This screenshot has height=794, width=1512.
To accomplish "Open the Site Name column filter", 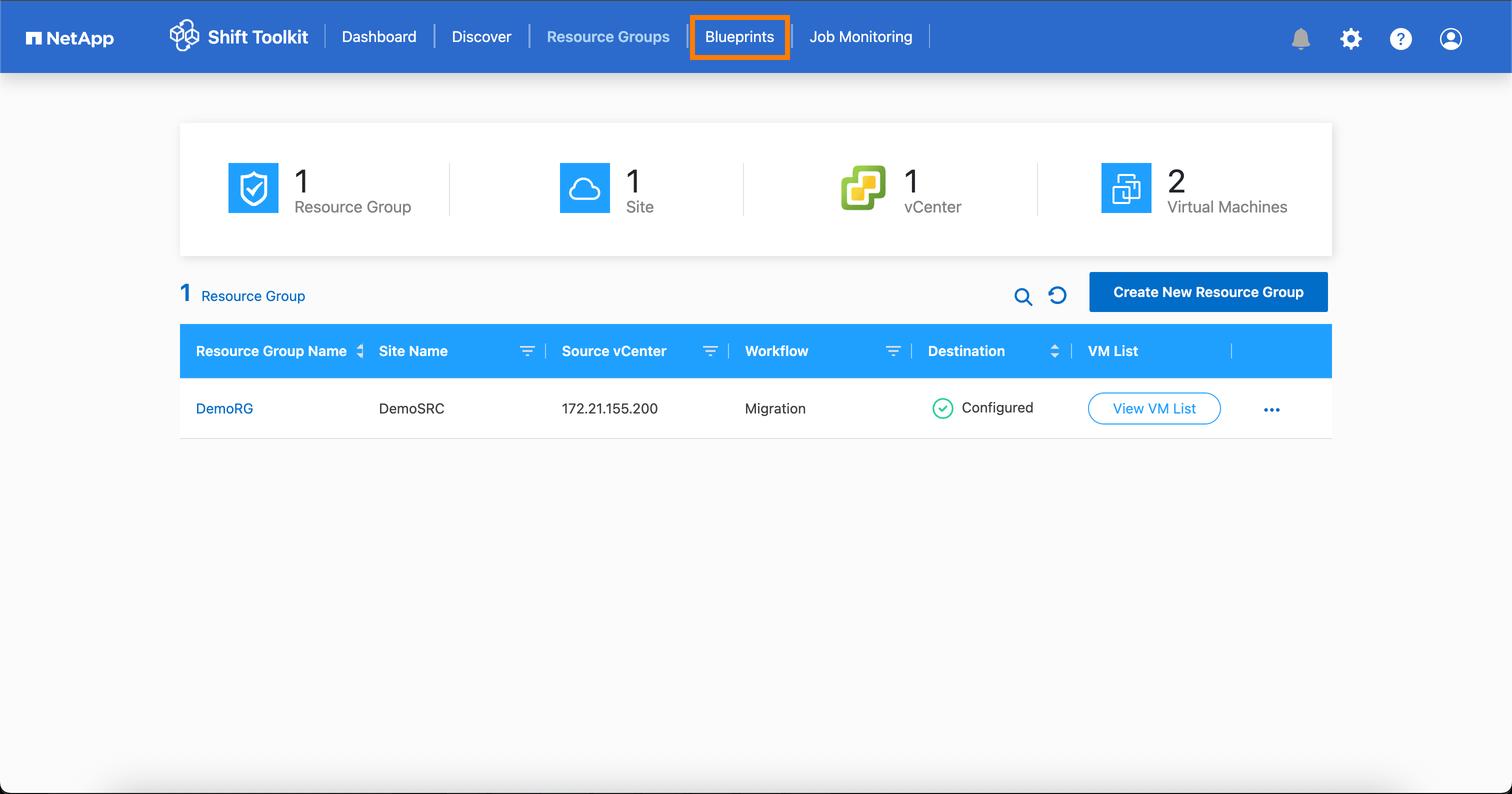I will 527,351.
